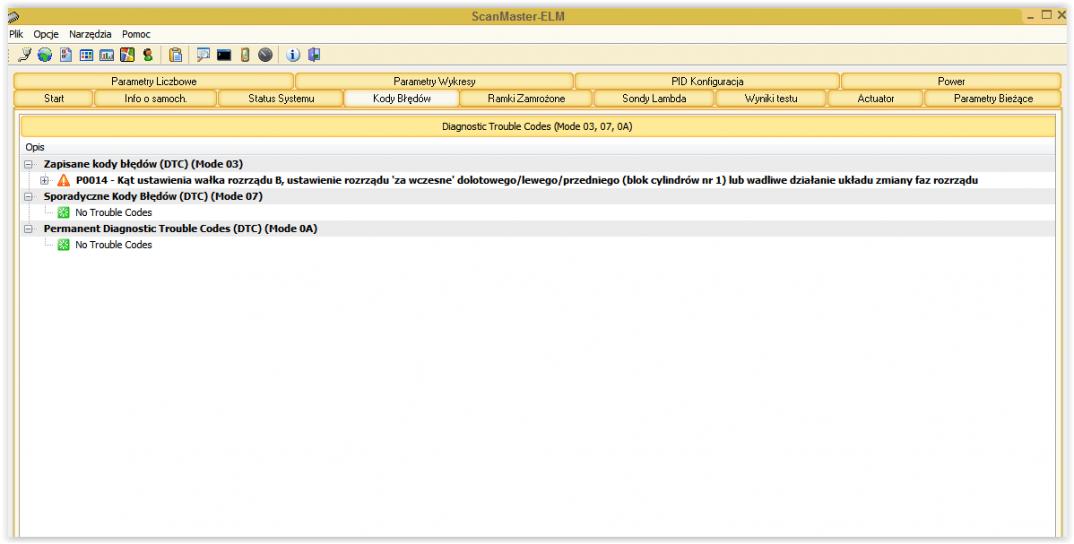The height and width of the screenshot is (544, 1074).
Task: Click the exit door toolbar icon
Action: (x=314, y=55)
